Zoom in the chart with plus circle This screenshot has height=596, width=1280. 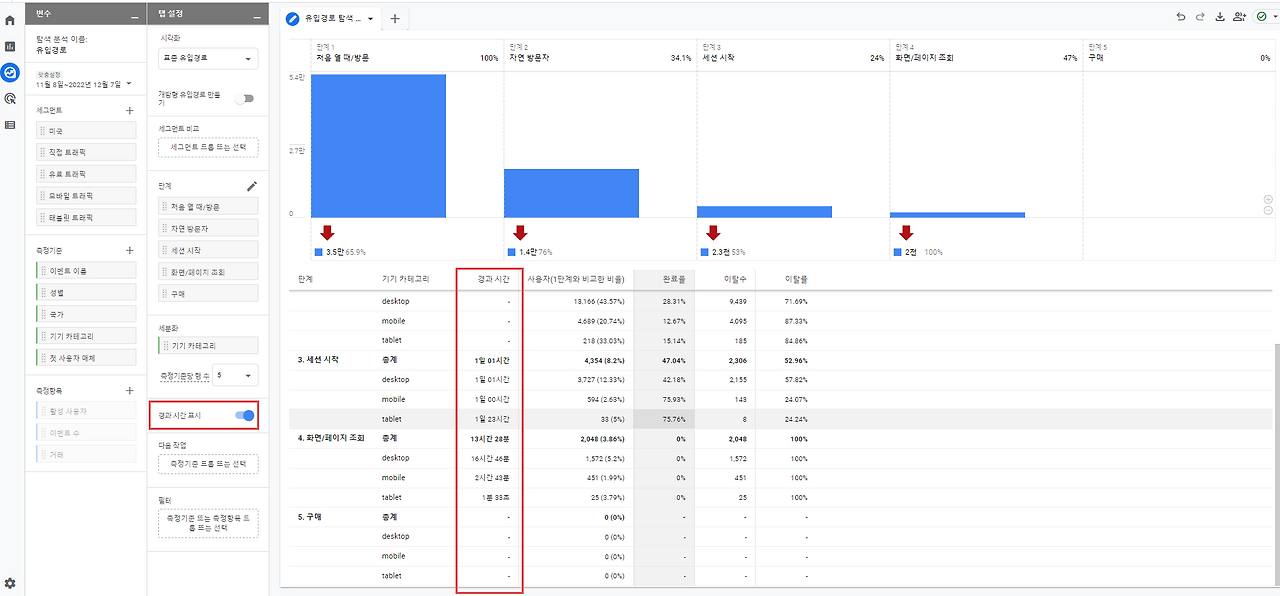click(1269, 199)
